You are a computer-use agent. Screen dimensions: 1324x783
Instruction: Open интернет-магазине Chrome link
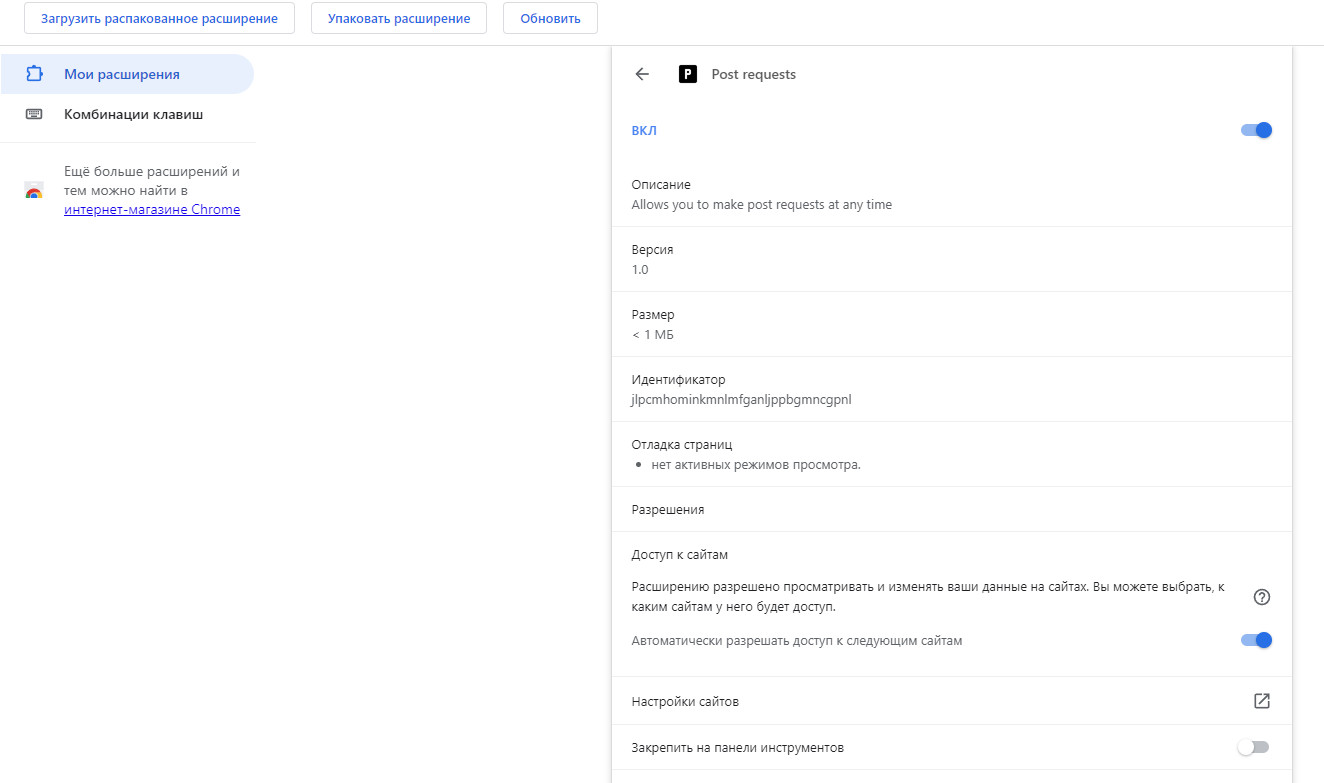(x=152, y=210)
